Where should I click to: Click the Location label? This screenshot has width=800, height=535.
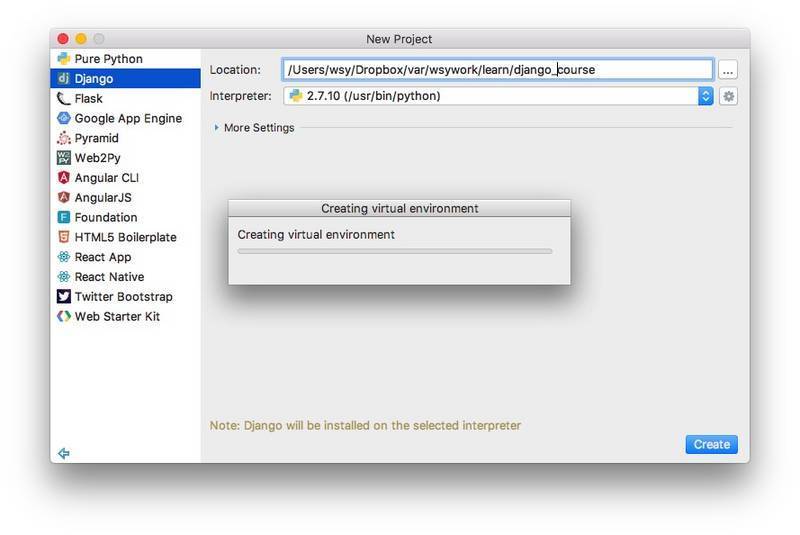click(235, 69)
